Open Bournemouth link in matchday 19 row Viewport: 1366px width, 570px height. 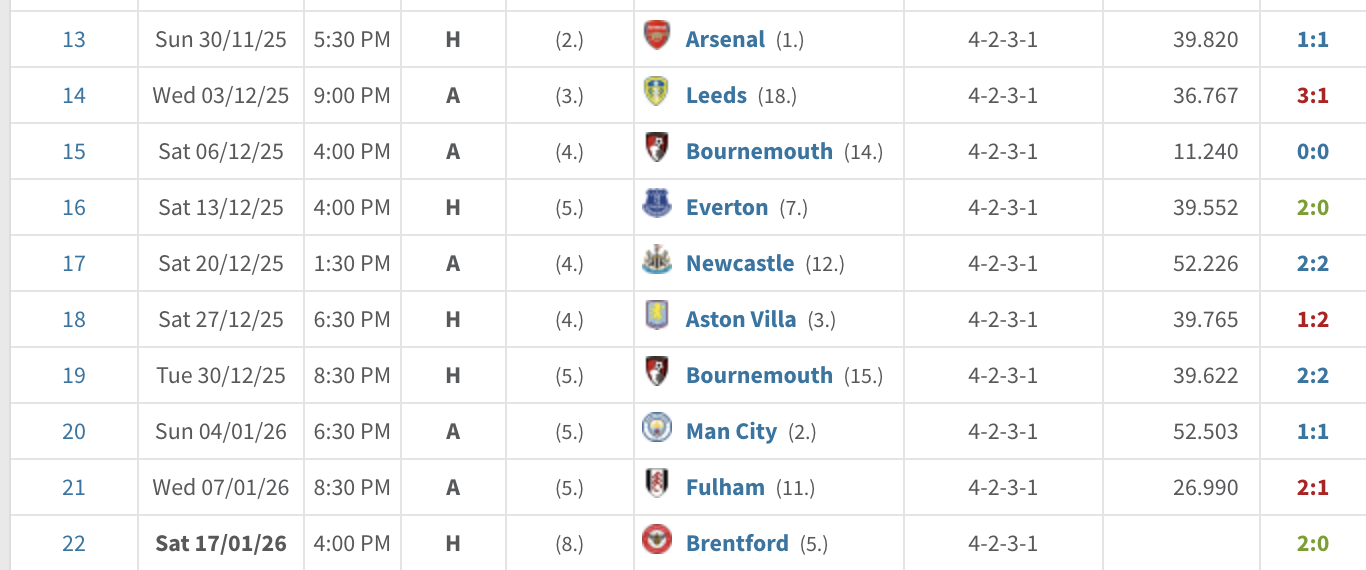[x=759, y=376]
